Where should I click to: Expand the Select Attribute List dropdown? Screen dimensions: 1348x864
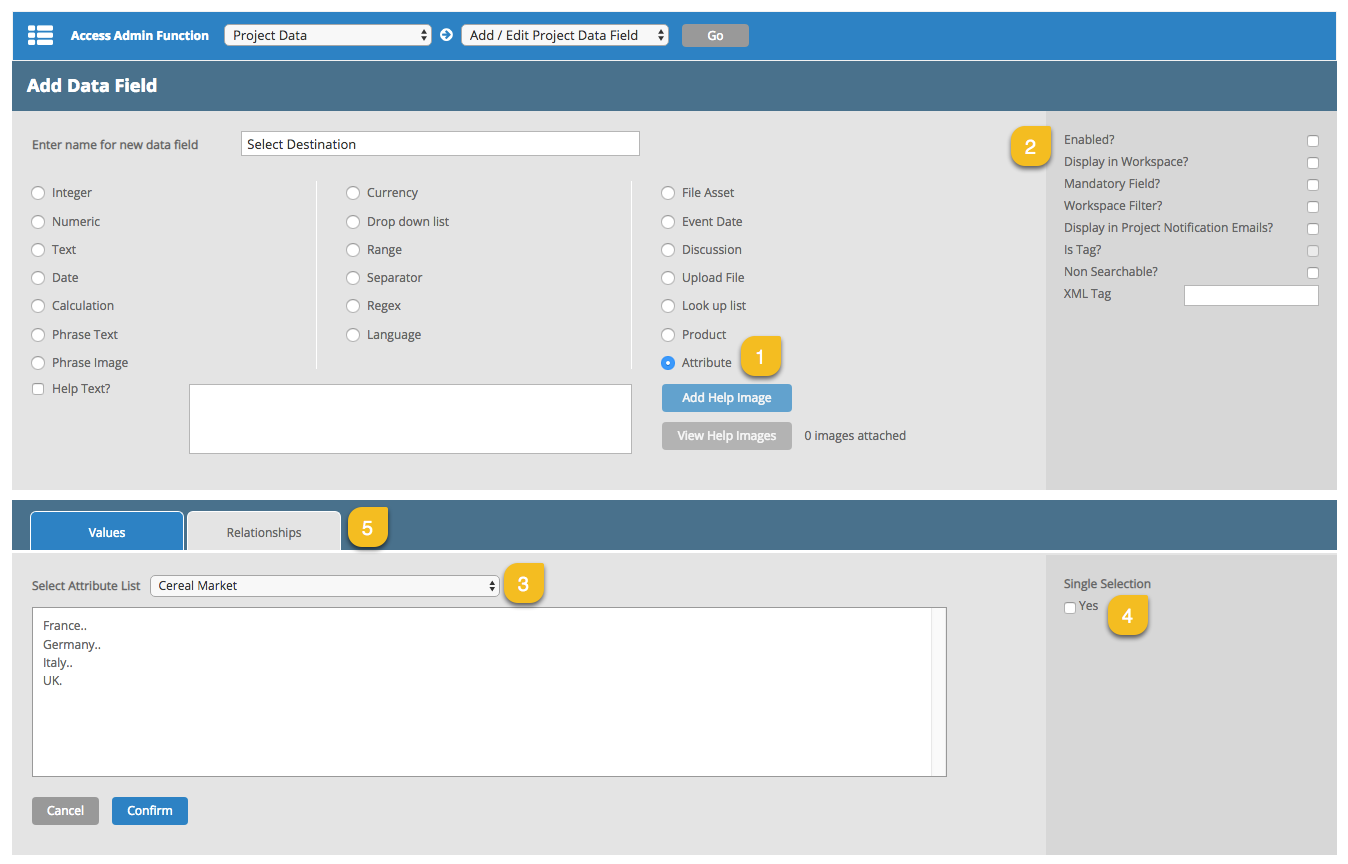[325, 586]
